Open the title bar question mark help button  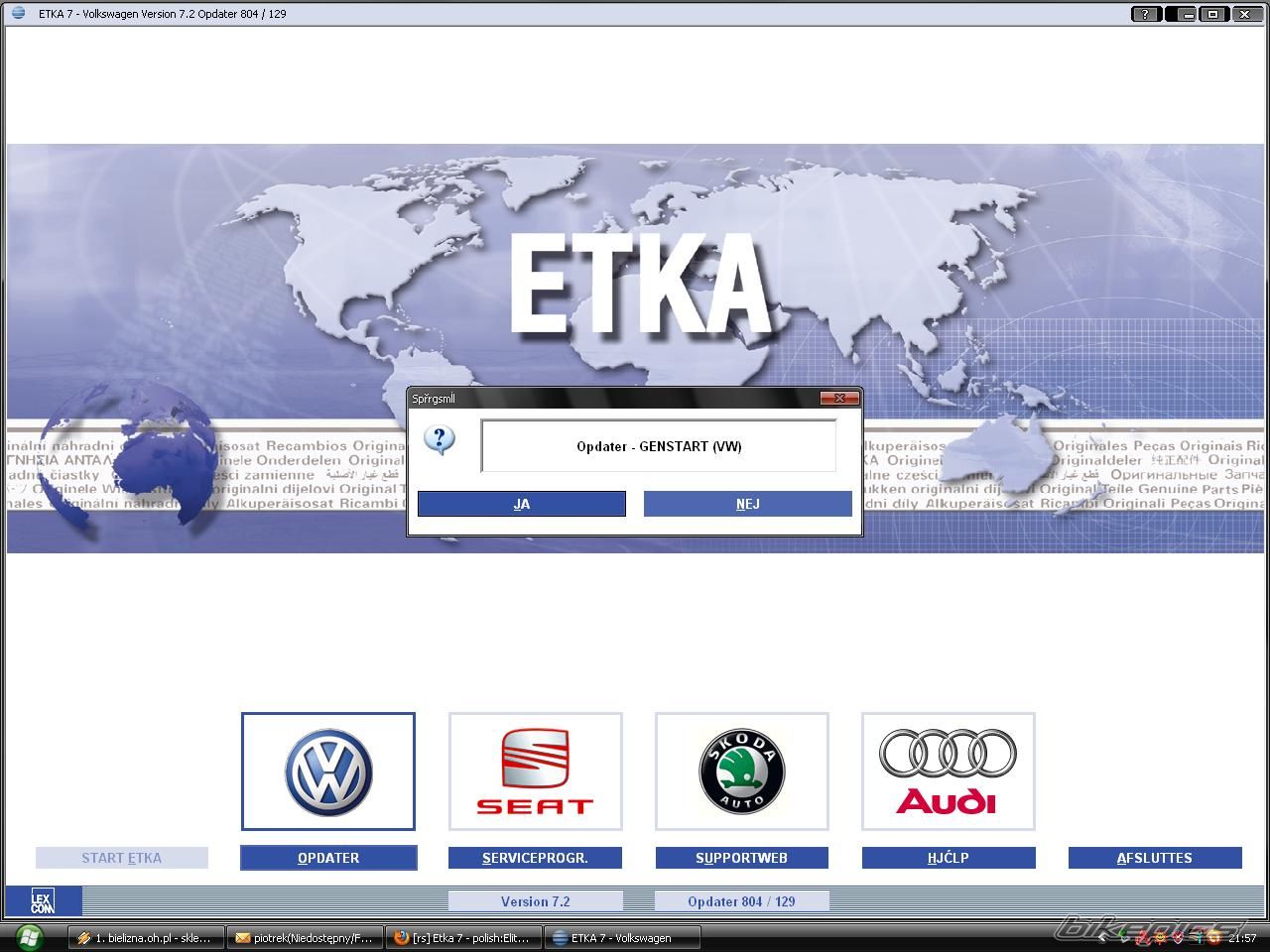1146,14
